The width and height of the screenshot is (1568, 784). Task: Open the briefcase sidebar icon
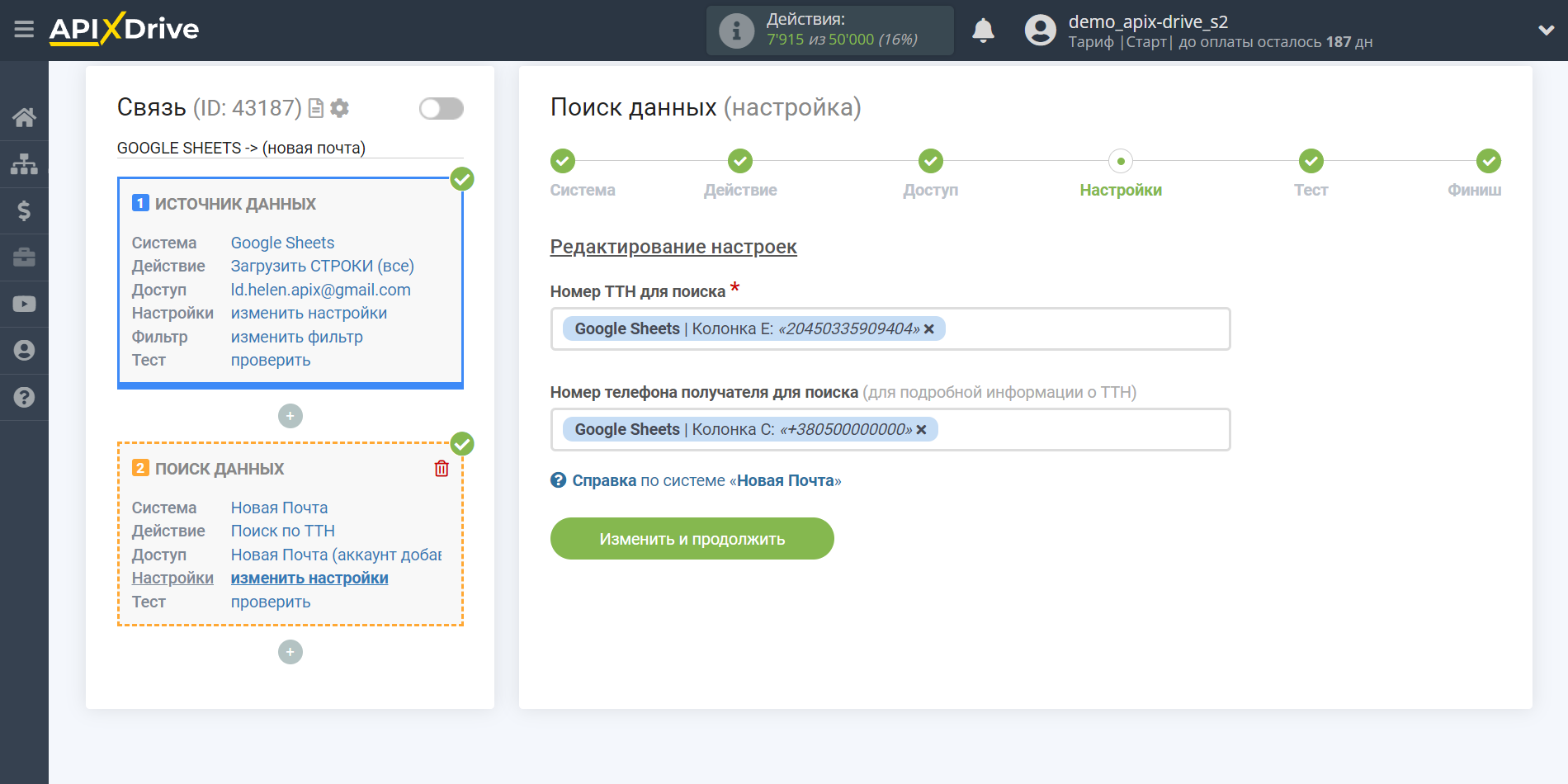click(24, 257)
